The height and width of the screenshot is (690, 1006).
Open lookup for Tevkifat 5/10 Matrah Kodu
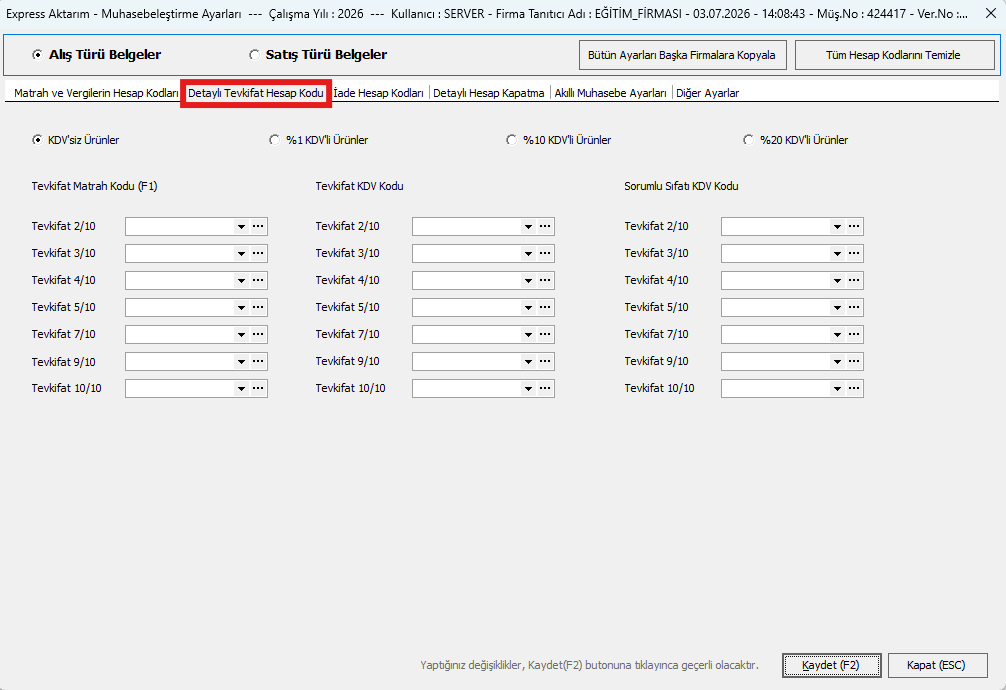pos(258,307)
